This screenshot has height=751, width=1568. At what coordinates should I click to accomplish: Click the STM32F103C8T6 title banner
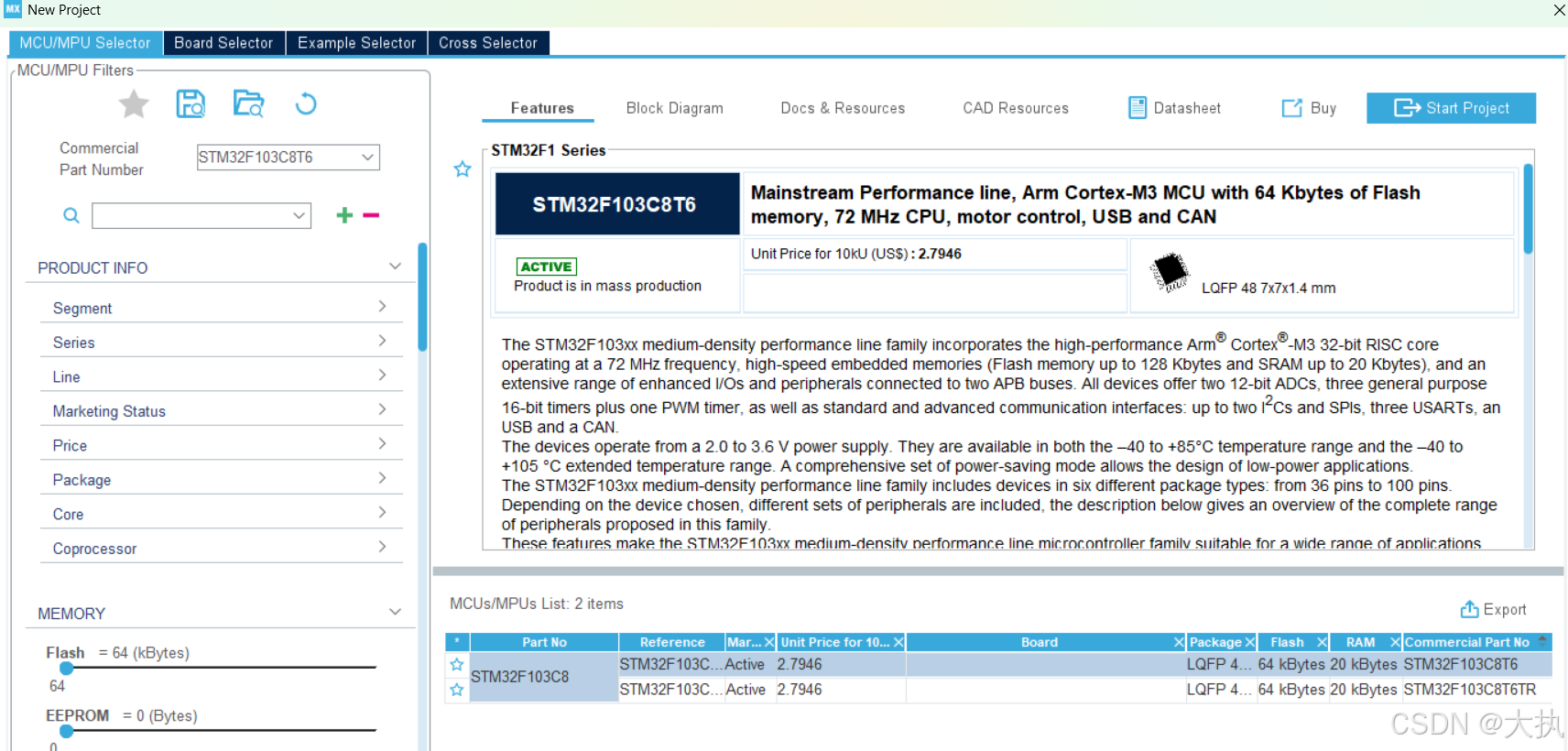coord(616,204)
